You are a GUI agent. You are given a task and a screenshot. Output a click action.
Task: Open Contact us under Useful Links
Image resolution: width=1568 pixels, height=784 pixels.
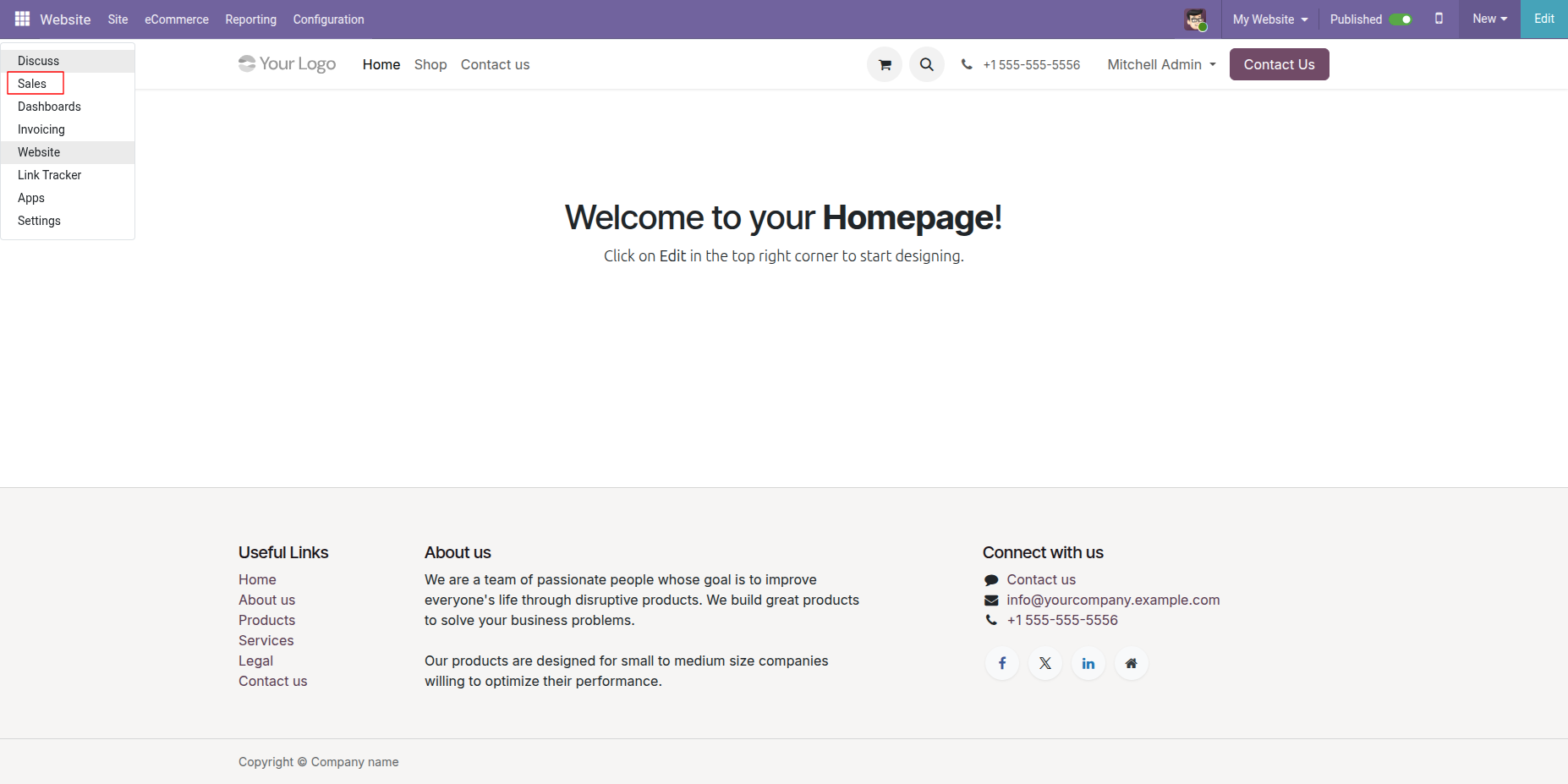click(273, 681)
